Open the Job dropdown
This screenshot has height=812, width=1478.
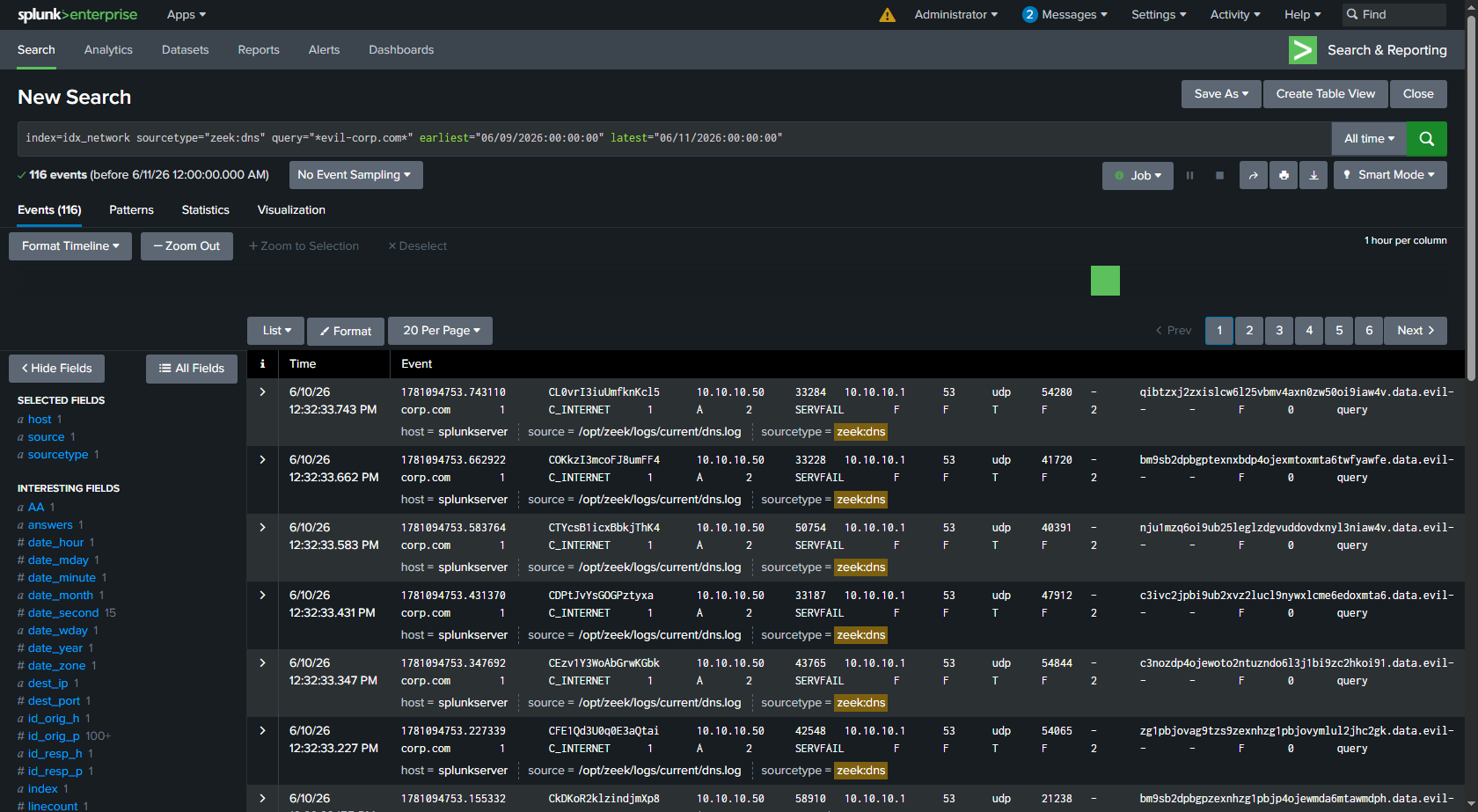1138,175
